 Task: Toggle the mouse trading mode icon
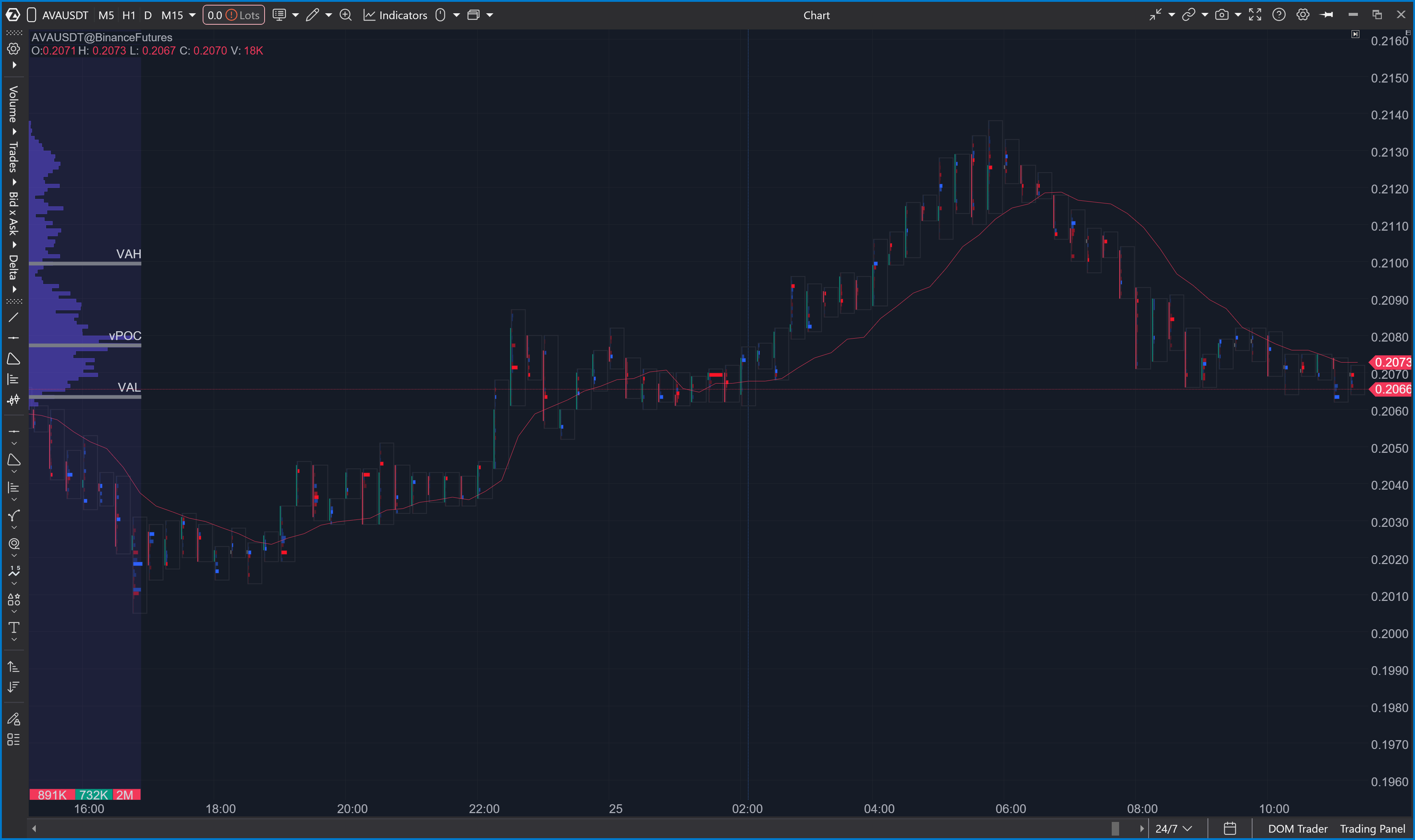point(440,15)
